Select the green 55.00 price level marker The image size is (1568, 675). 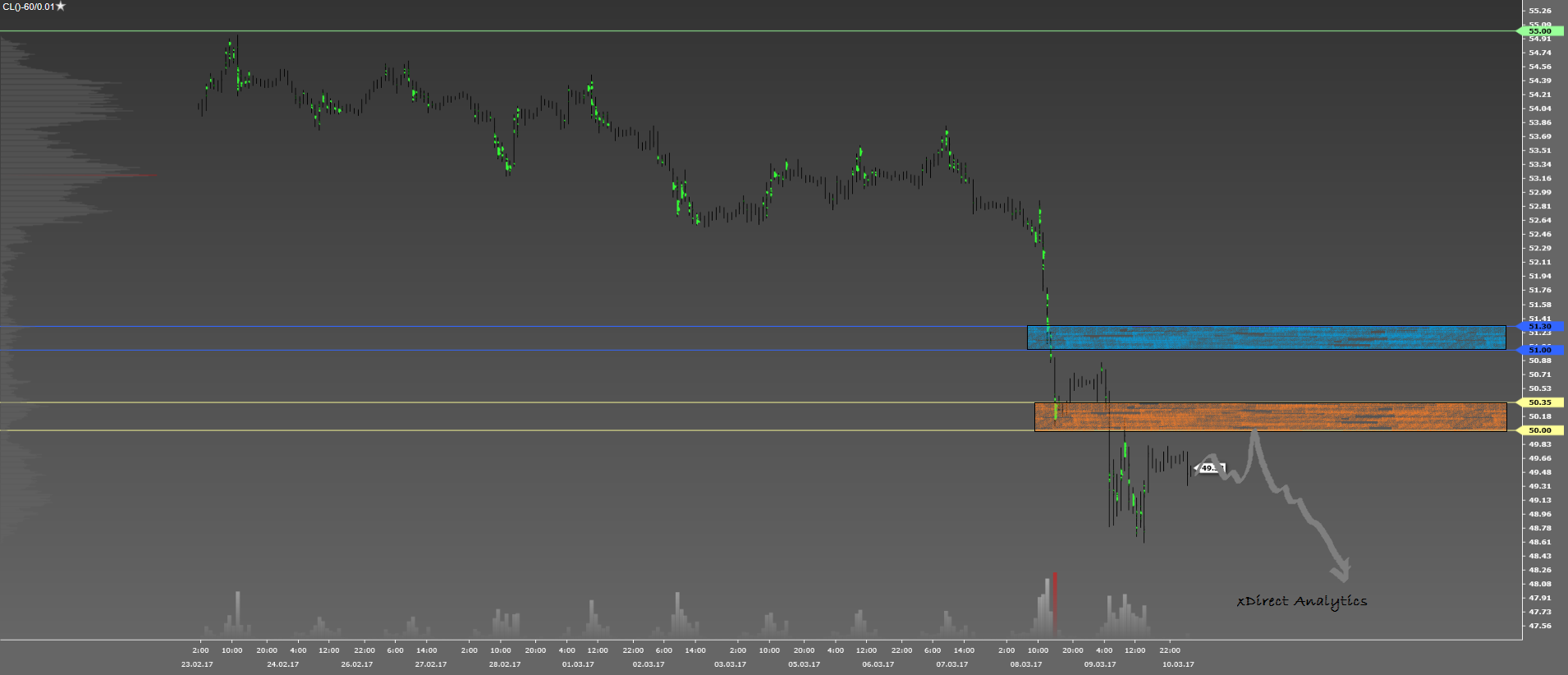(x=1539, y=31)
